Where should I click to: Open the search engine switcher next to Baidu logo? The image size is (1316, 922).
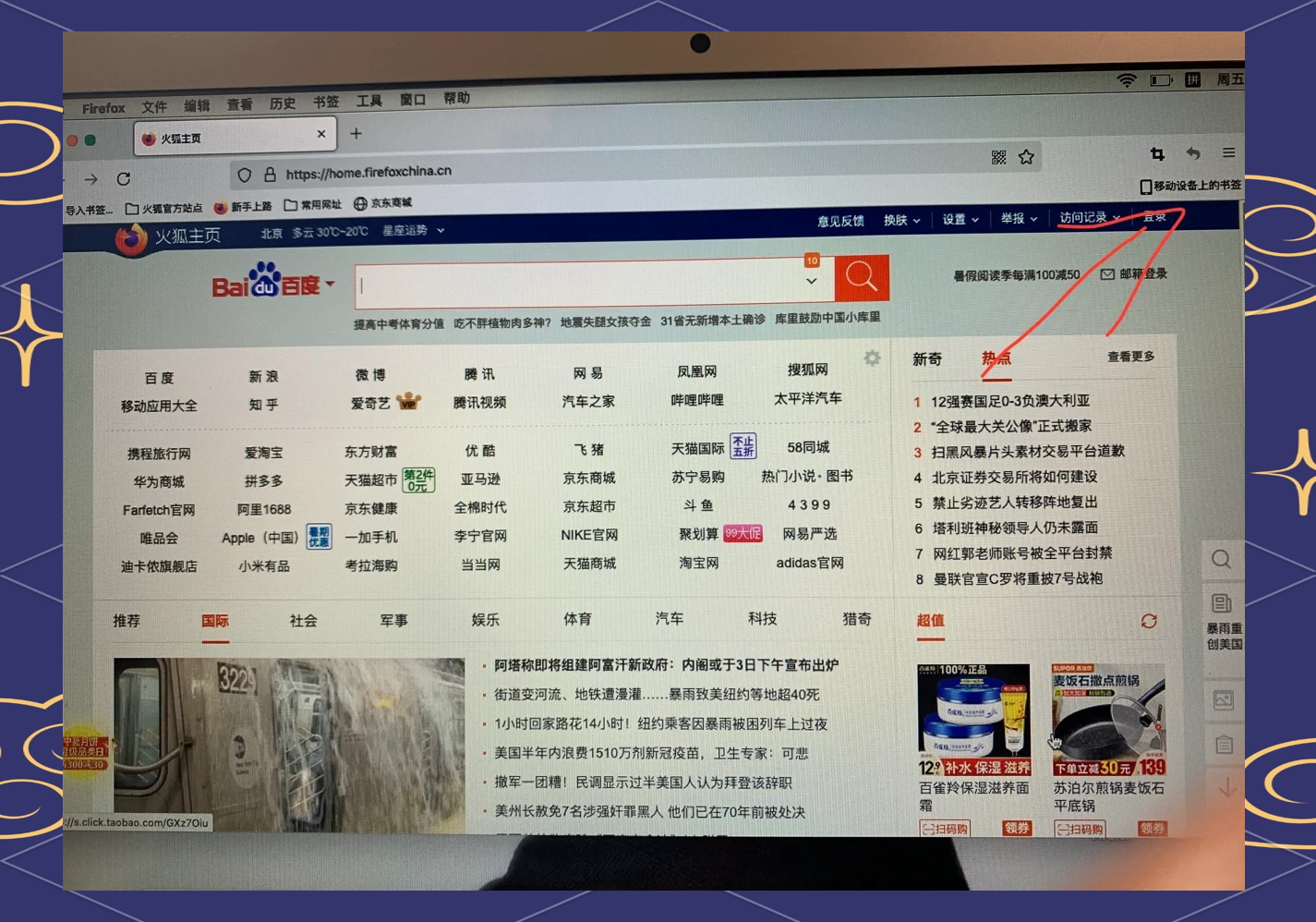(x=331, y=284)
